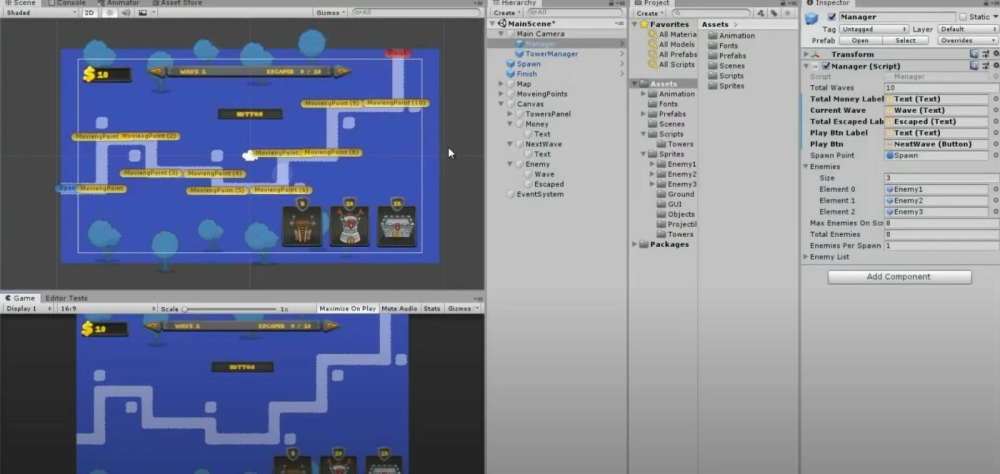Click the Add Component button
1000x474 pixels.
(899, 277)
